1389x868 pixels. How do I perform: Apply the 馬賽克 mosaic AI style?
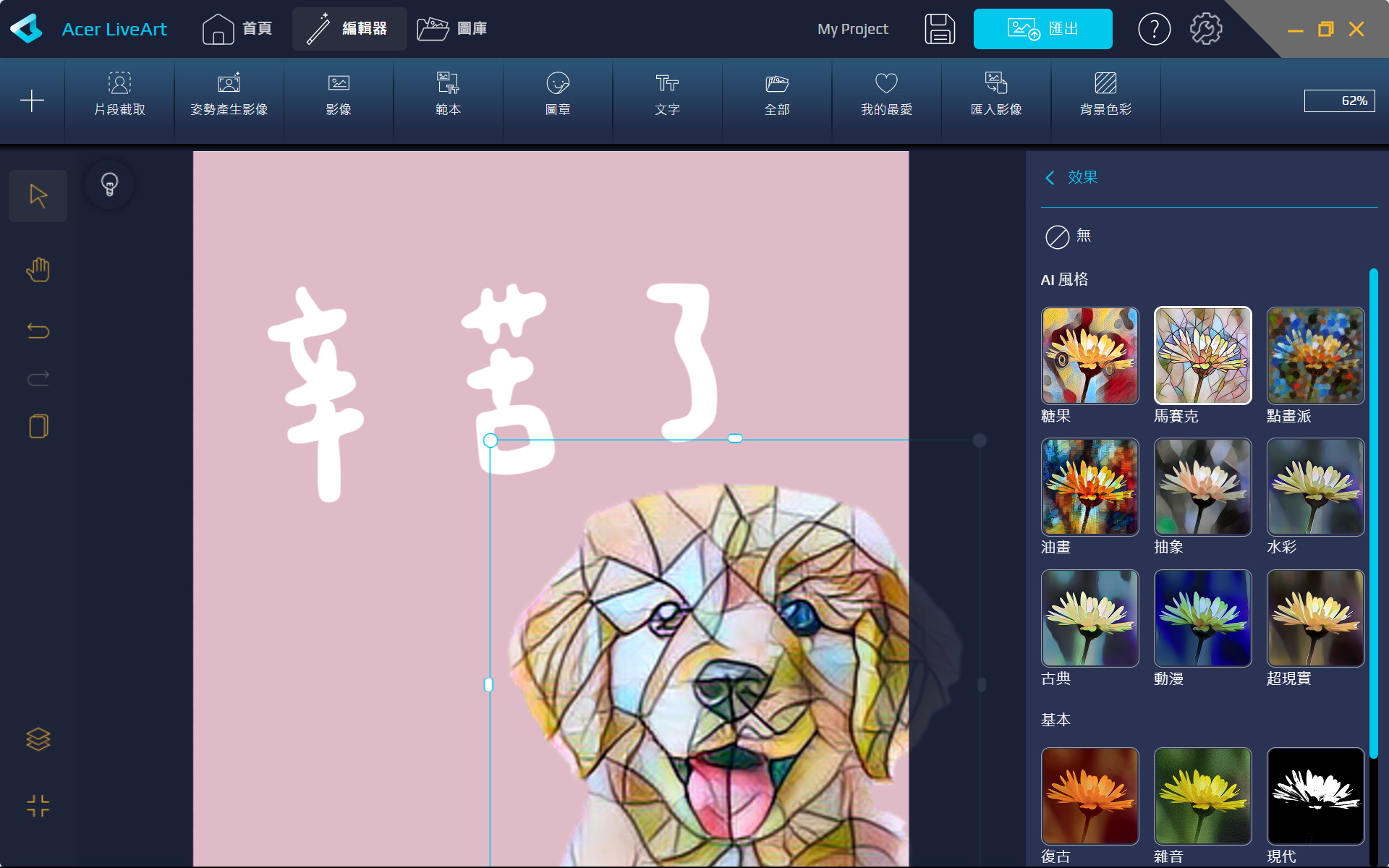[x=1202, y=356]
